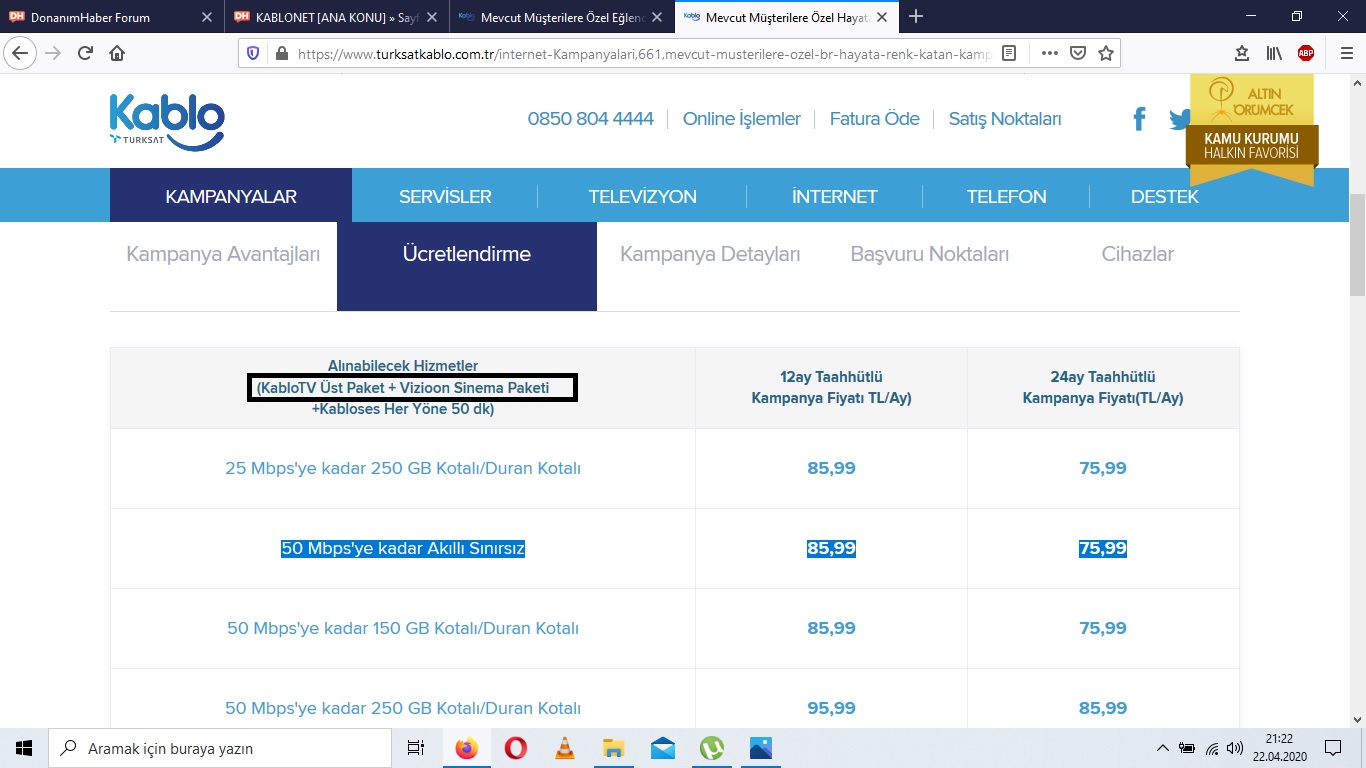Open page actions three-dot menu

tap(1049, 53)
